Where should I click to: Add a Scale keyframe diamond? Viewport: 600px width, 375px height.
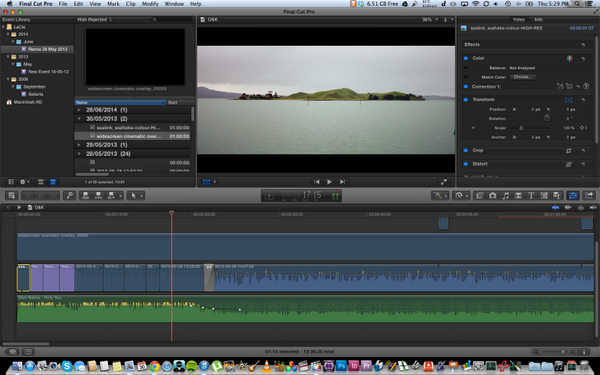click(582, 128)
